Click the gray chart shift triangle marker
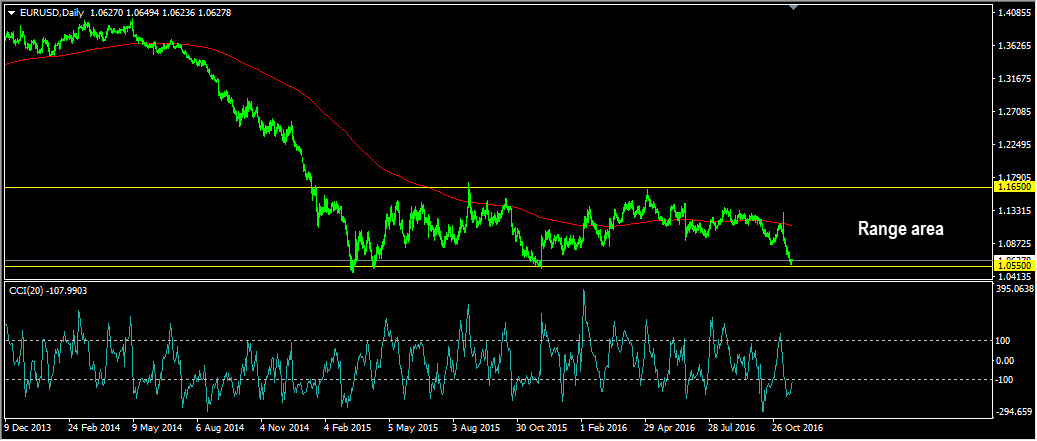The width and height of the screenshot is (1037, 441). point(794,7)
